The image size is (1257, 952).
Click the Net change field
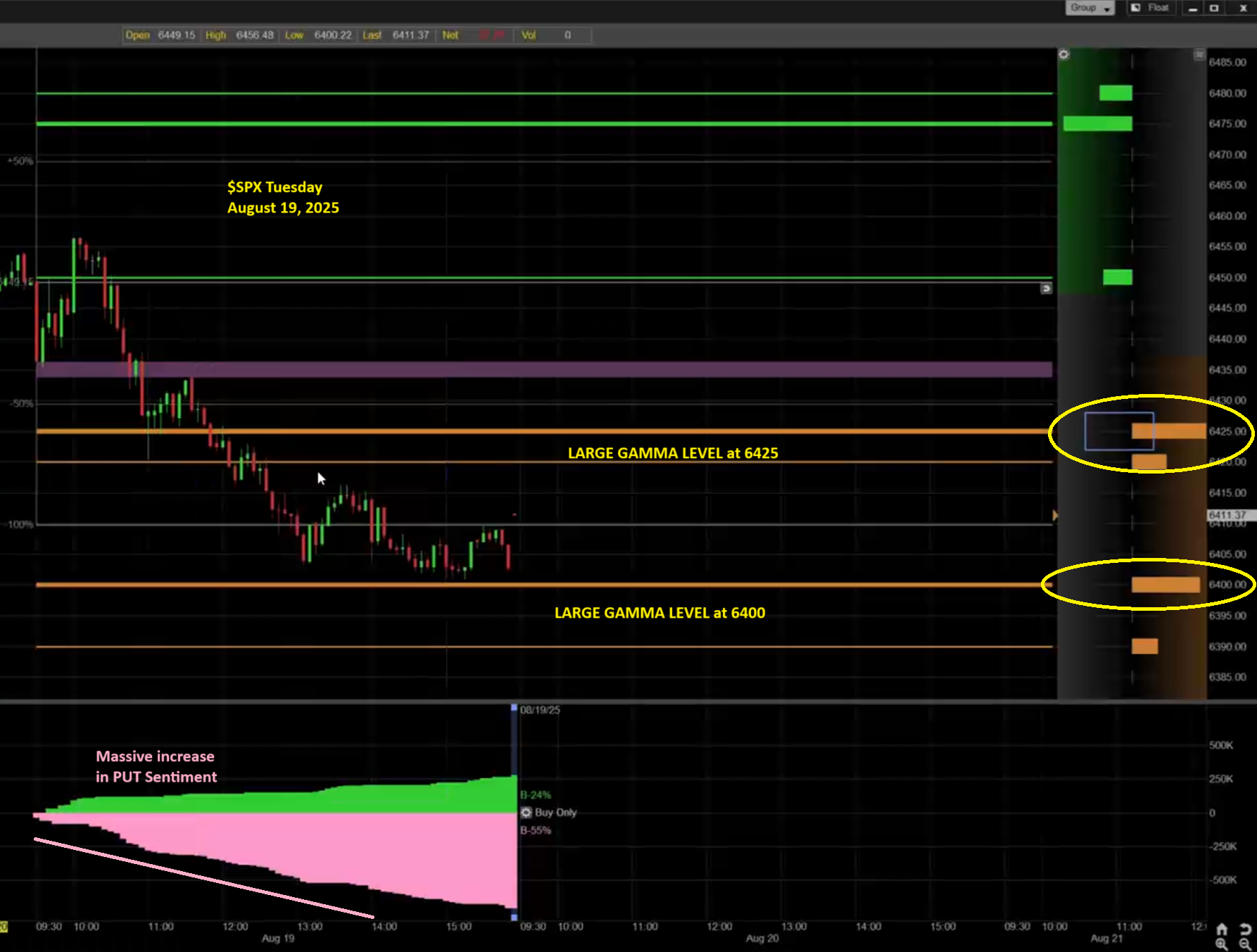point(474,35)
